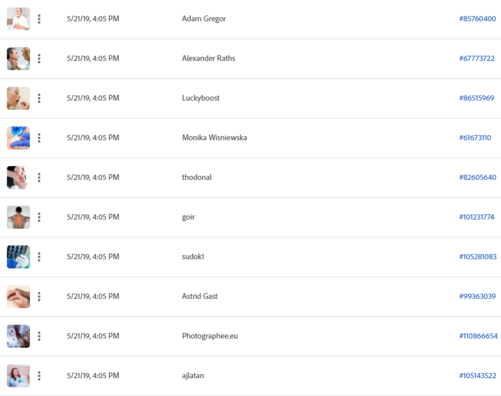
Task: Open the three-dot menu beside Monika Wisniewska
Action: (x=39, y=138)
